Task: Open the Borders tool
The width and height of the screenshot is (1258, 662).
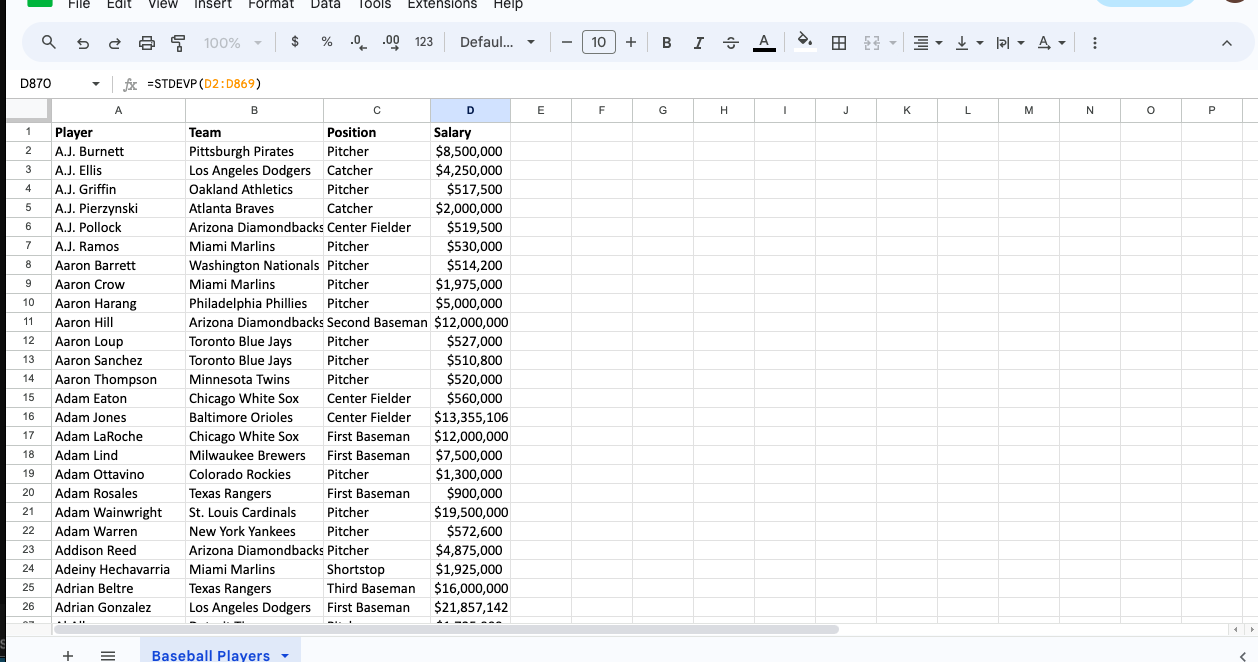Action: click(838, 42)
